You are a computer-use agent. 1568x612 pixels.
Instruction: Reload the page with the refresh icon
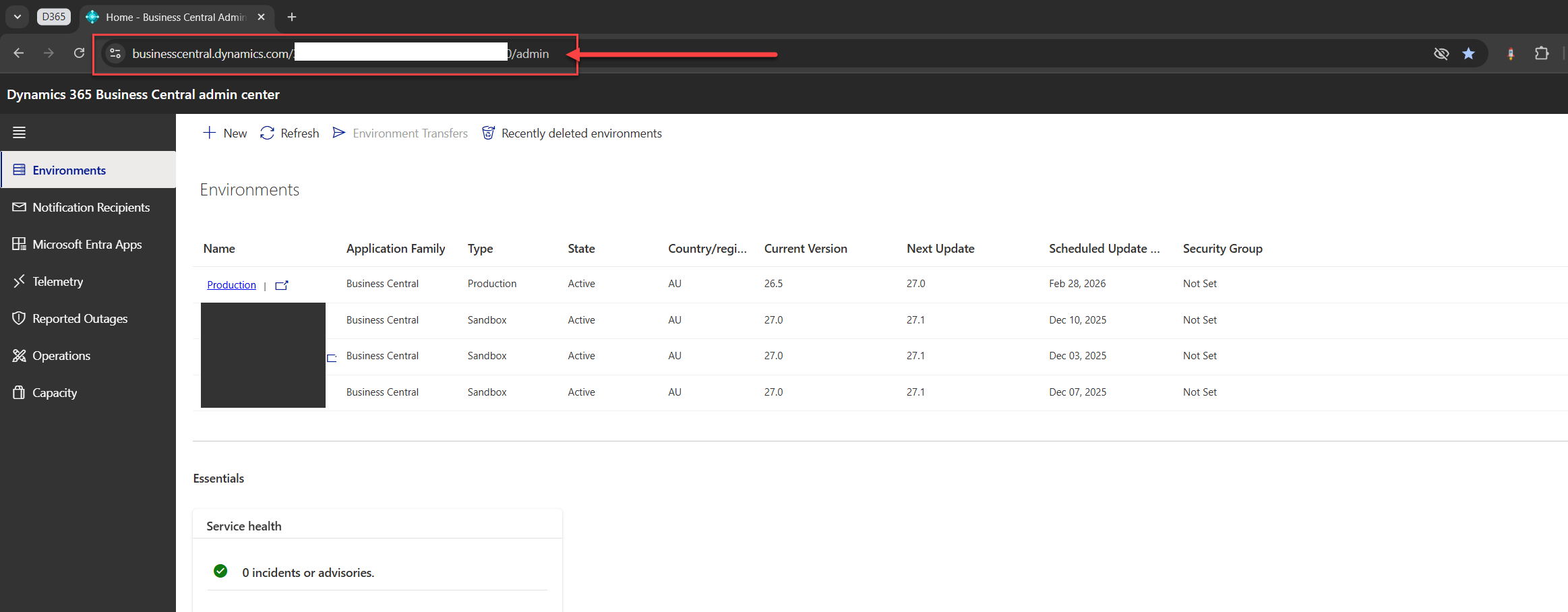(79, 53)
